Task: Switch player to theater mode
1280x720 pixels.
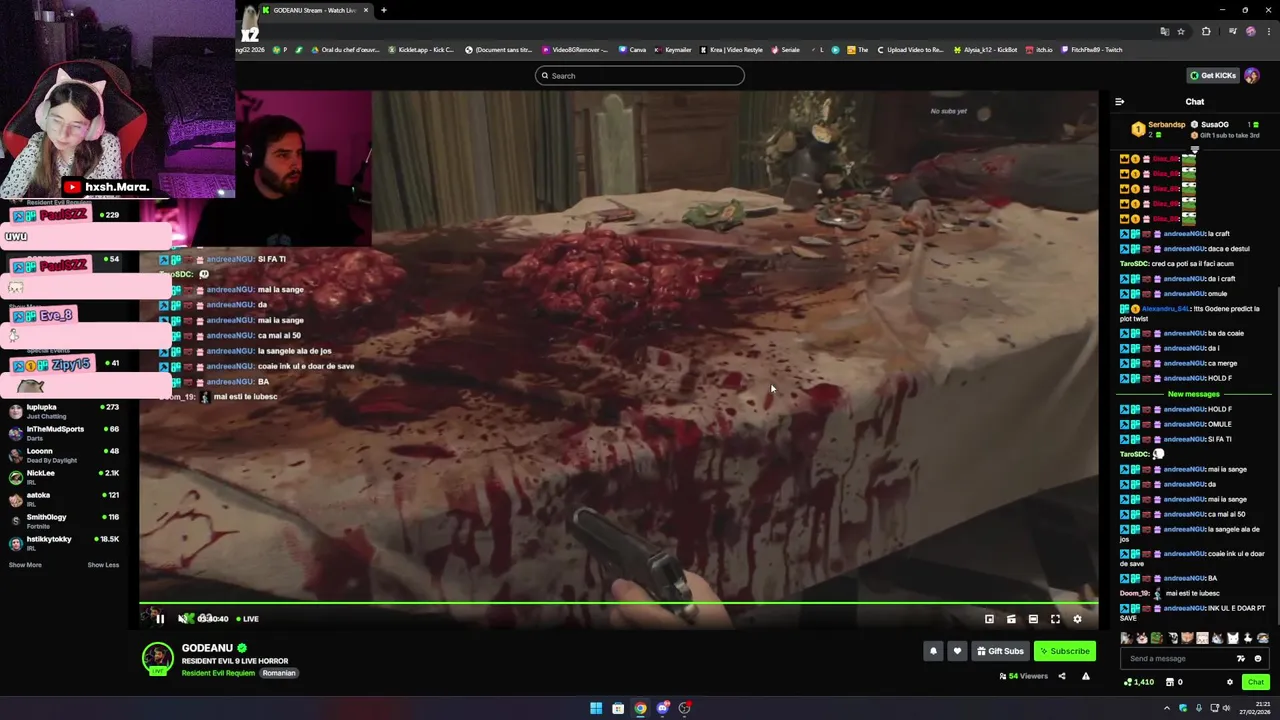Action: pos(1033,619)
